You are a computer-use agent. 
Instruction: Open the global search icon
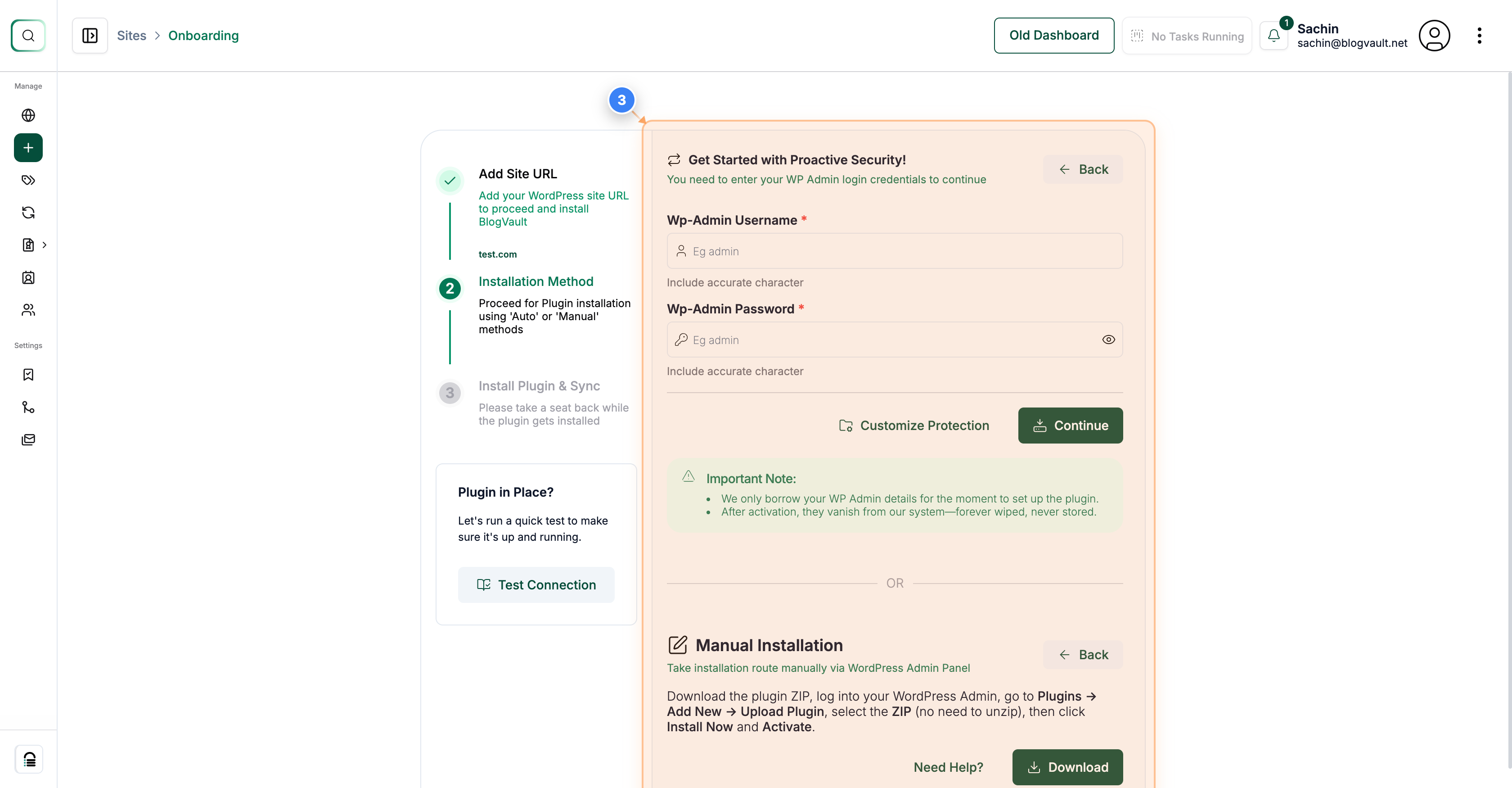[x=27, y=35]
